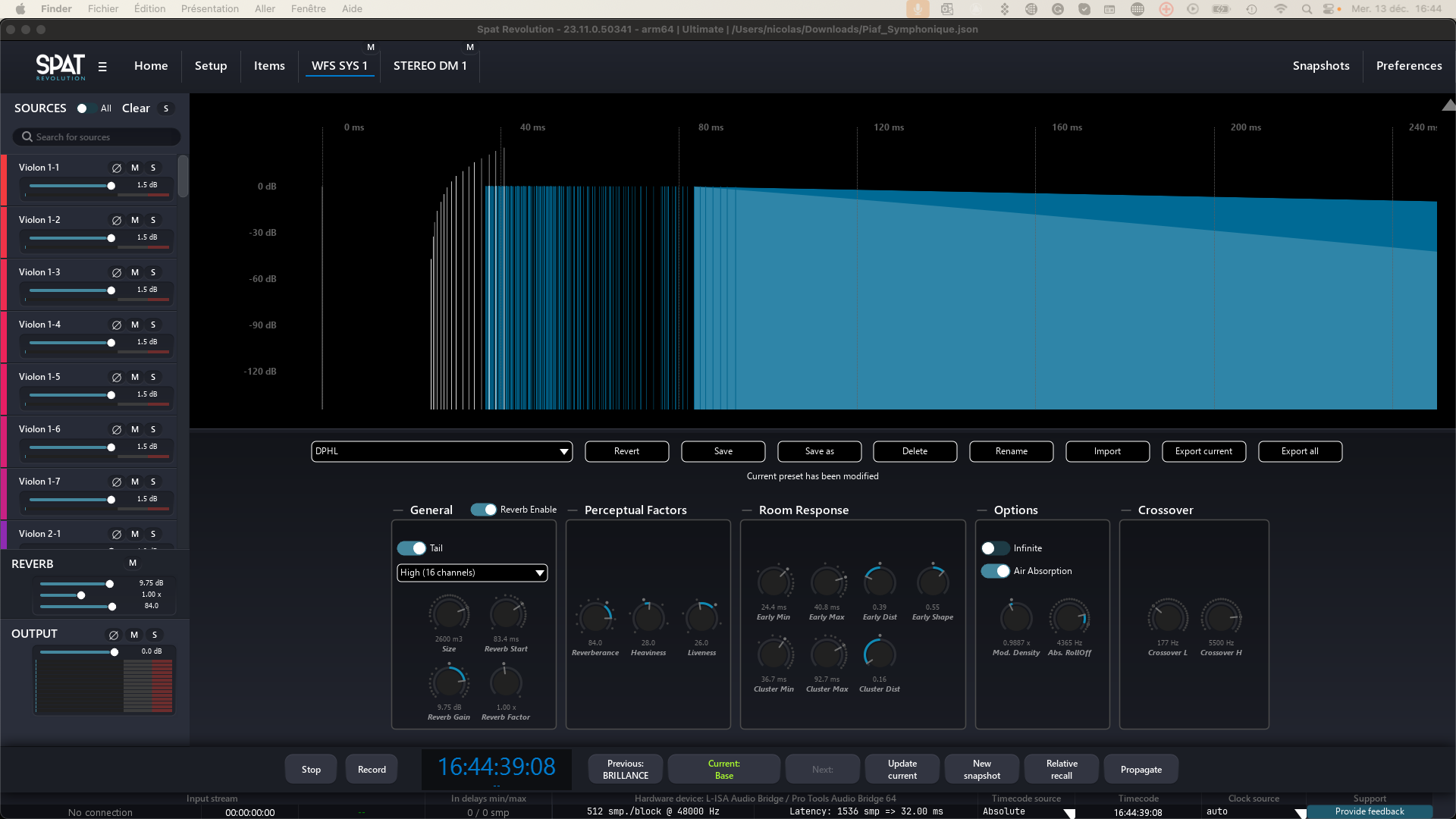Open the High (16 channels) dropdown
1456x819 pixels.
click(472, 573)
